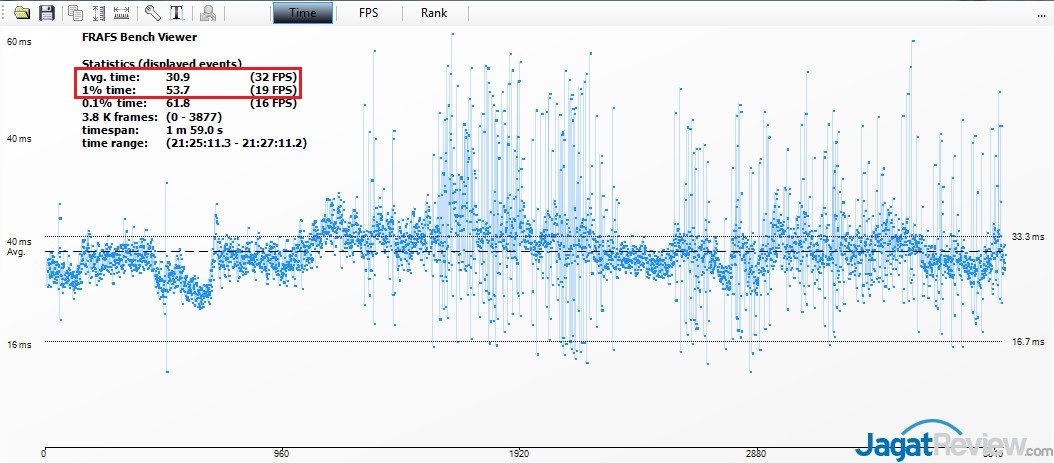
Task: Open settings with the wrench icon
Action: point(152,13)
